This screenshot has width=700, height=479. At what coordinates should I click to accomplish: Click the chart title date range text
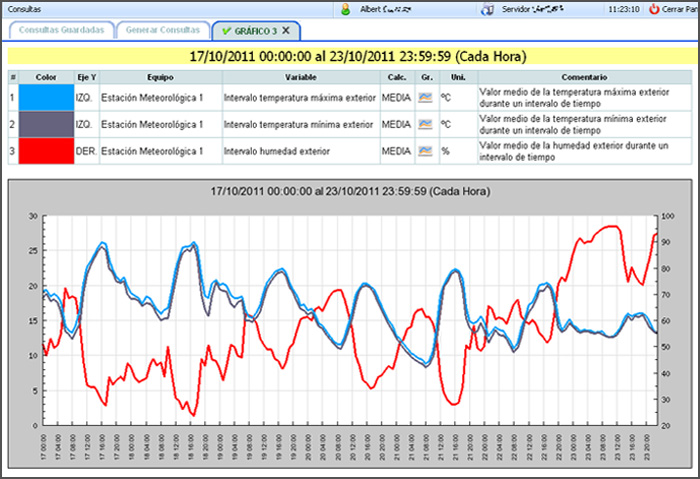click(x=350, y=192)
